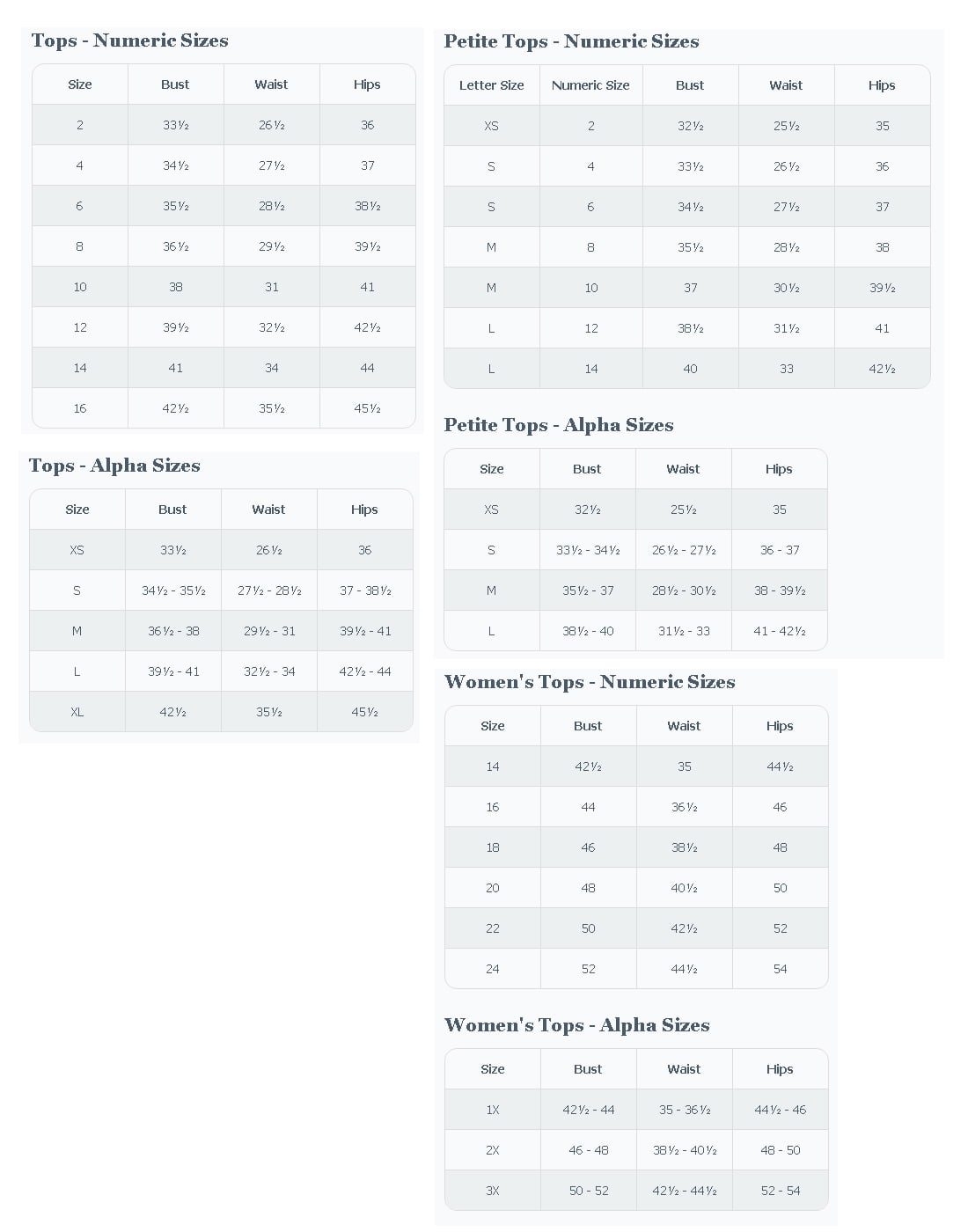Click Hips header in Women's Alpha table
968x1232 pixels.
click(780, 1069)
